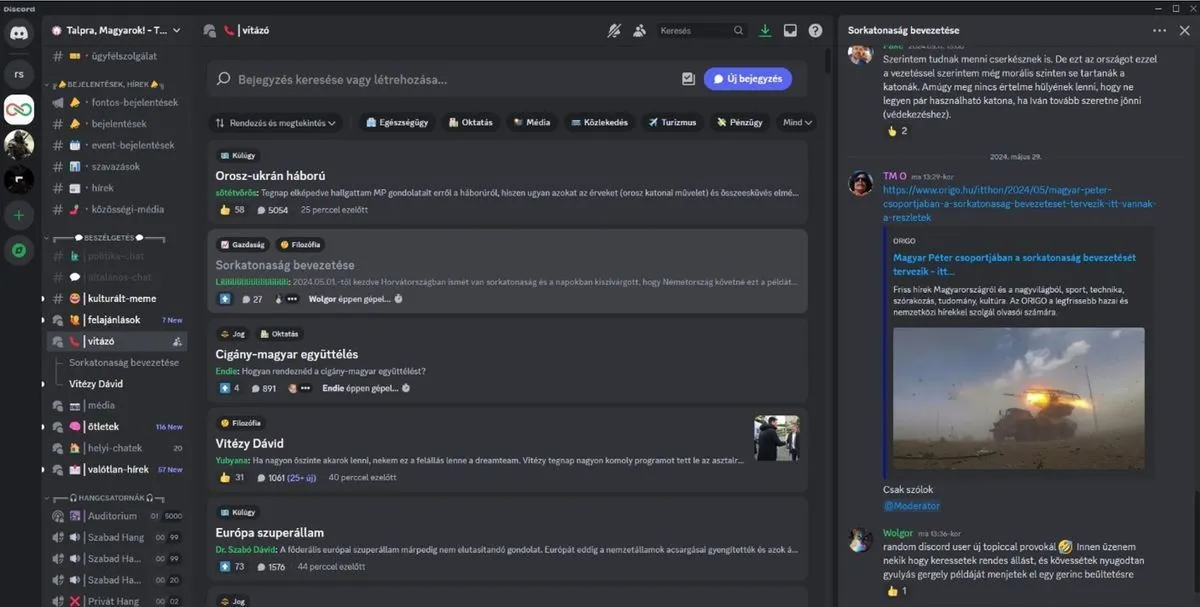Click the Új bejegyzés button
Viewport: 1200px width, 607px height.
coord(748,79)
